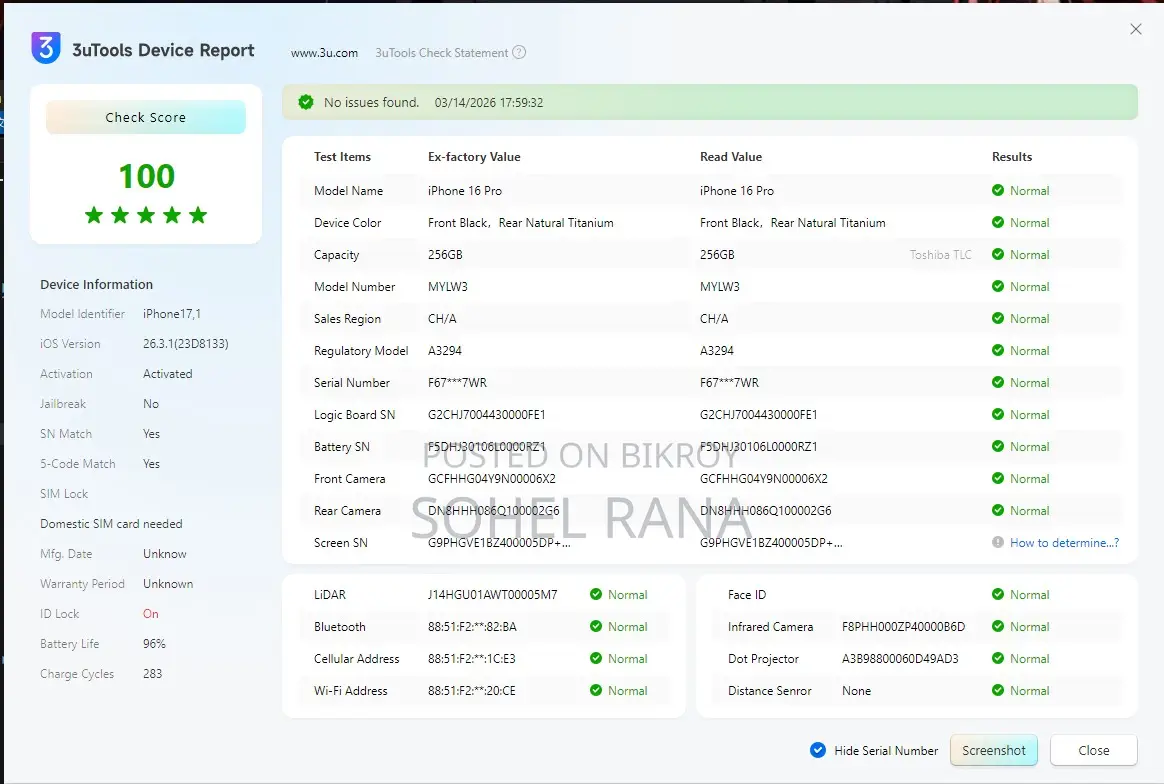Viewport: 1164px width, 784px height.
Task: Click the green check icon in Cellular Address row
Action: [595, 658]
